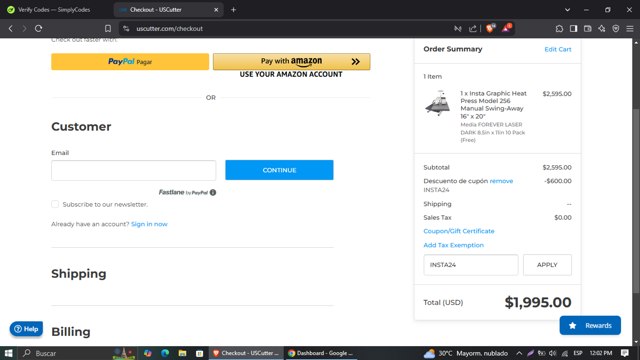Toggle the browser sidebar panel icon

pyautogui.click(x=573, y=29)
